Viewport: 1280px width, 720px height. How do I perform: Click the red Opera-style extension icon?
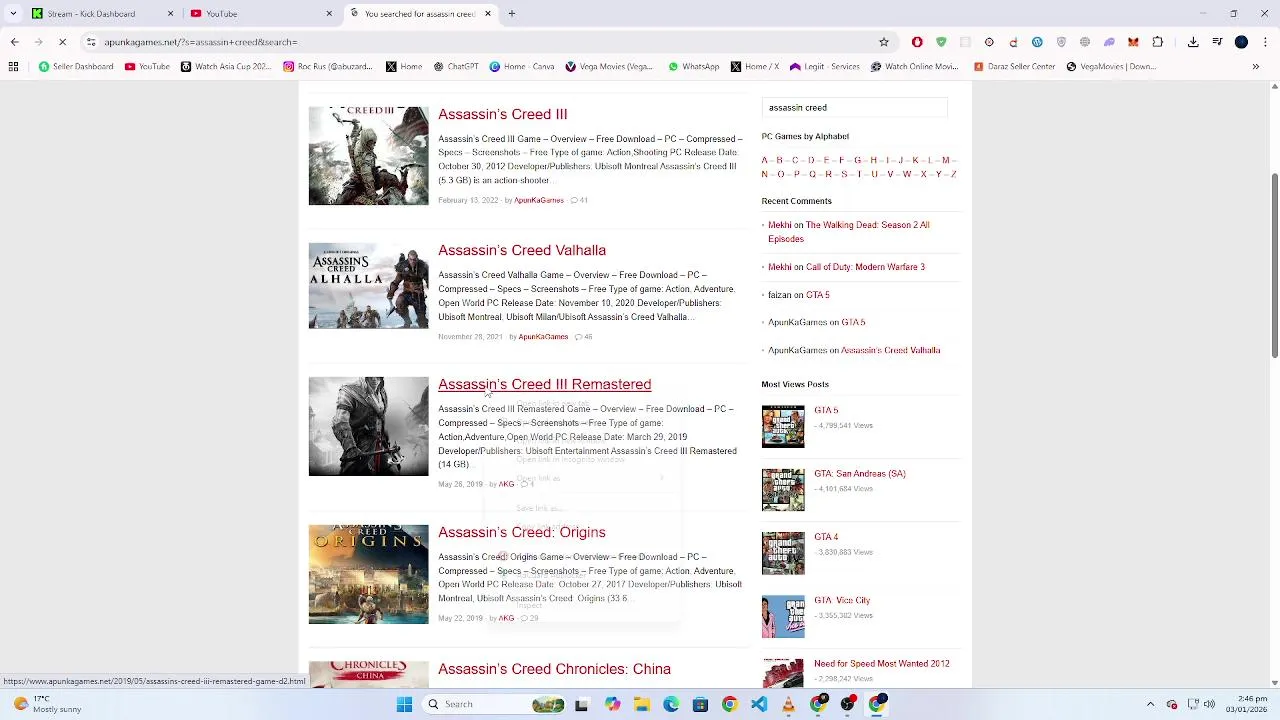(x=917, y=42)
